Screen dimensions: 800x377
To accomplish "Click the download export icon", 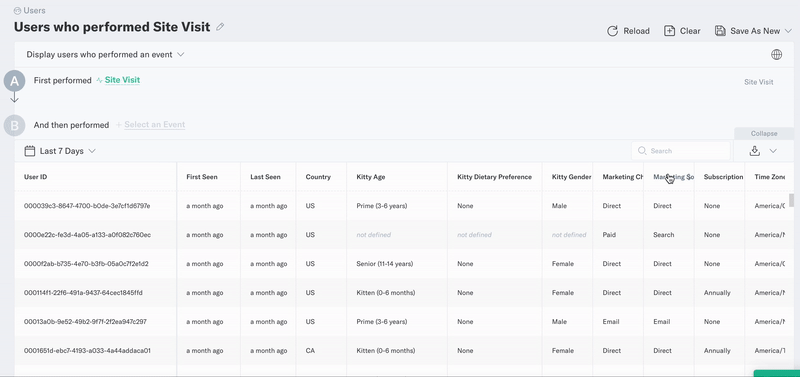I will click(755, 150).
